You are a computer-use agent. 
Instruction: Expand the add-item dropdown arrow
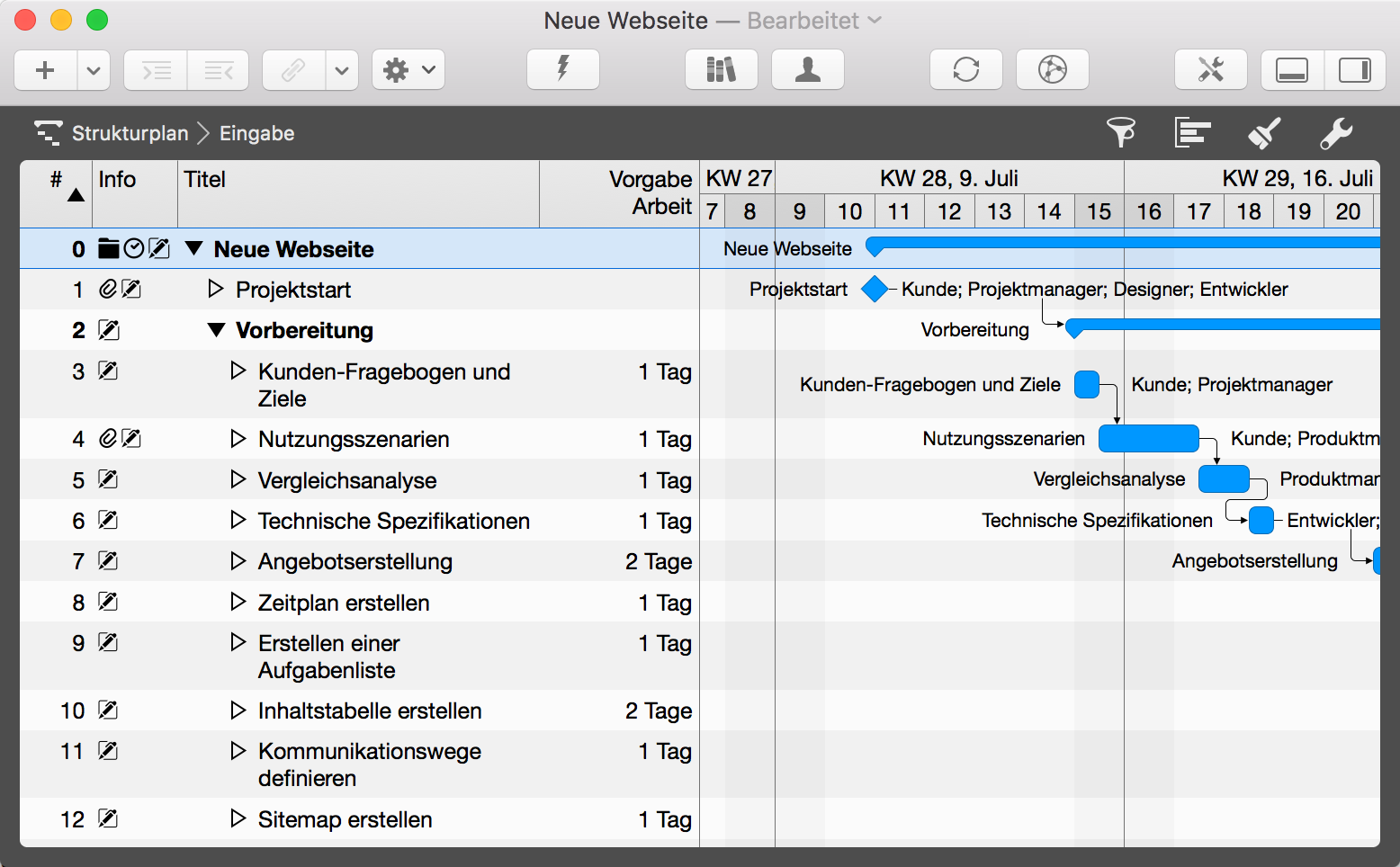(x=94, y=69)
